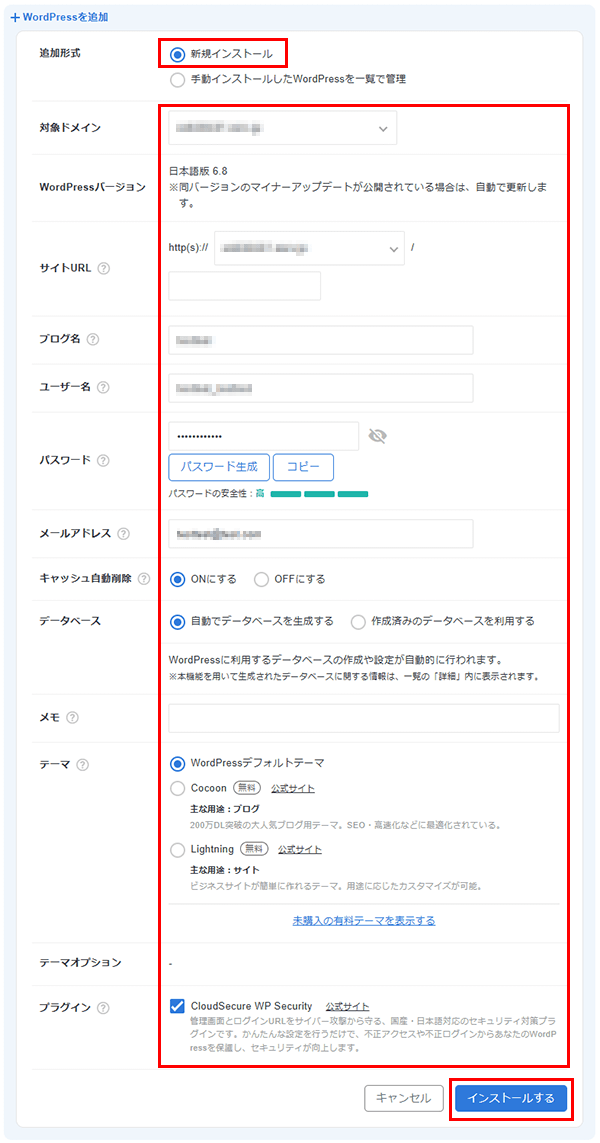Click the ユーザー名 input field
The image size is (600, 1143).
pos(321,388)
